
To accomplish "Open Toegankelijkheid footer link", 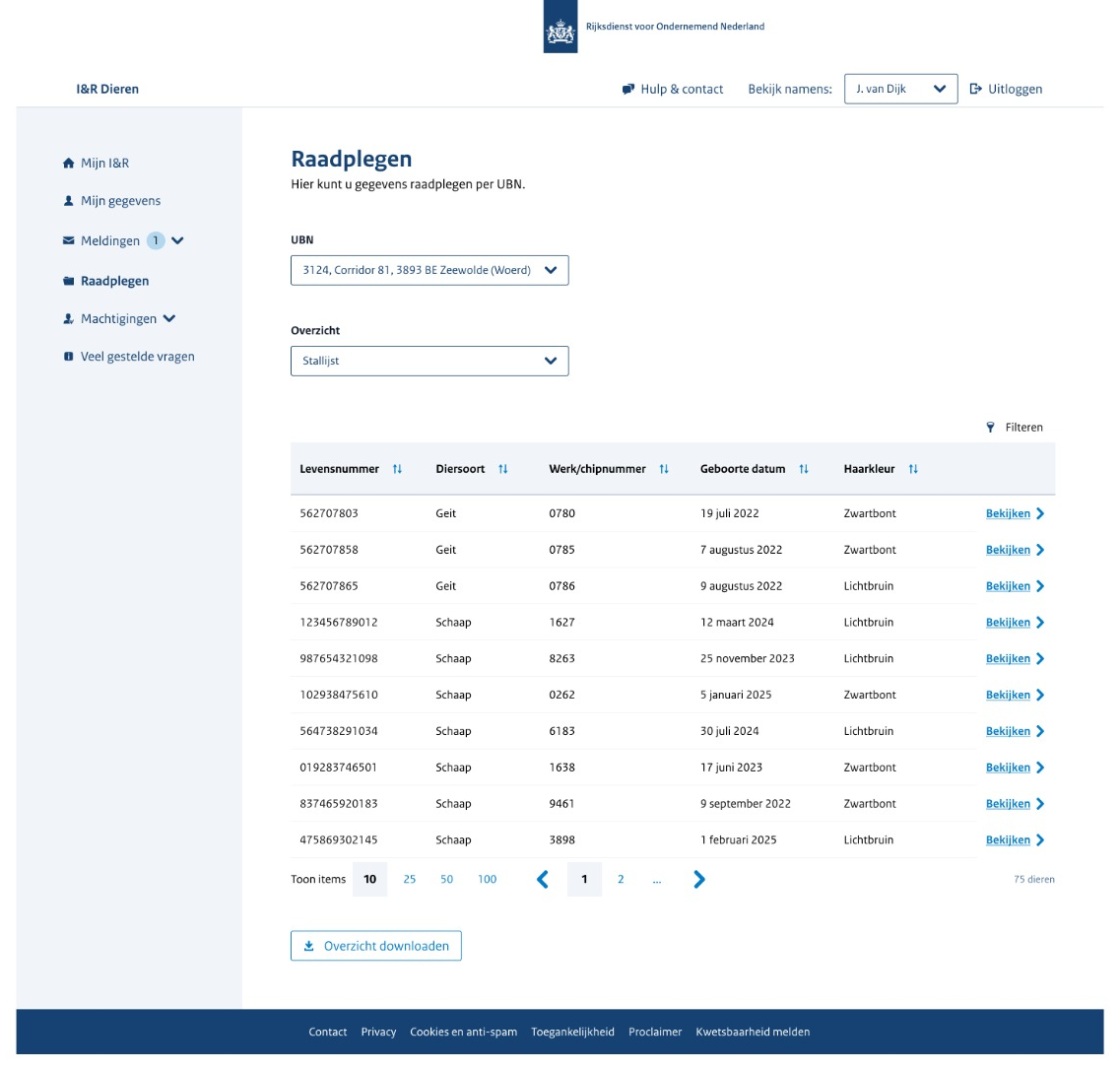I will [x=573, y=1033].
